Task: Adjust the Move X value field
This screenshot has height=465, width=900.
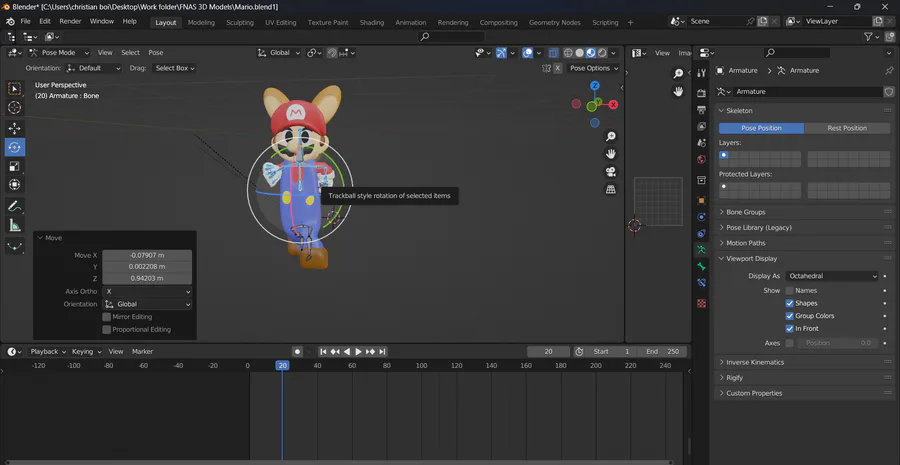Action: [x=147, y=255]
